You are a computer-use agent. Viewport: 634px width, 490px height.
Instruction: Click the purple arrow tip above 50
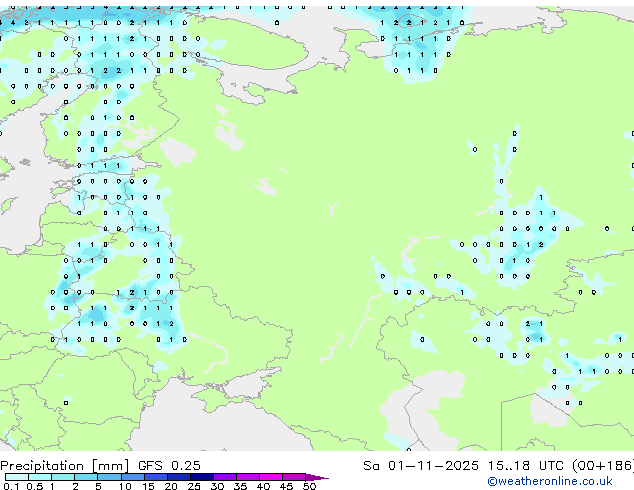(317, 477)
